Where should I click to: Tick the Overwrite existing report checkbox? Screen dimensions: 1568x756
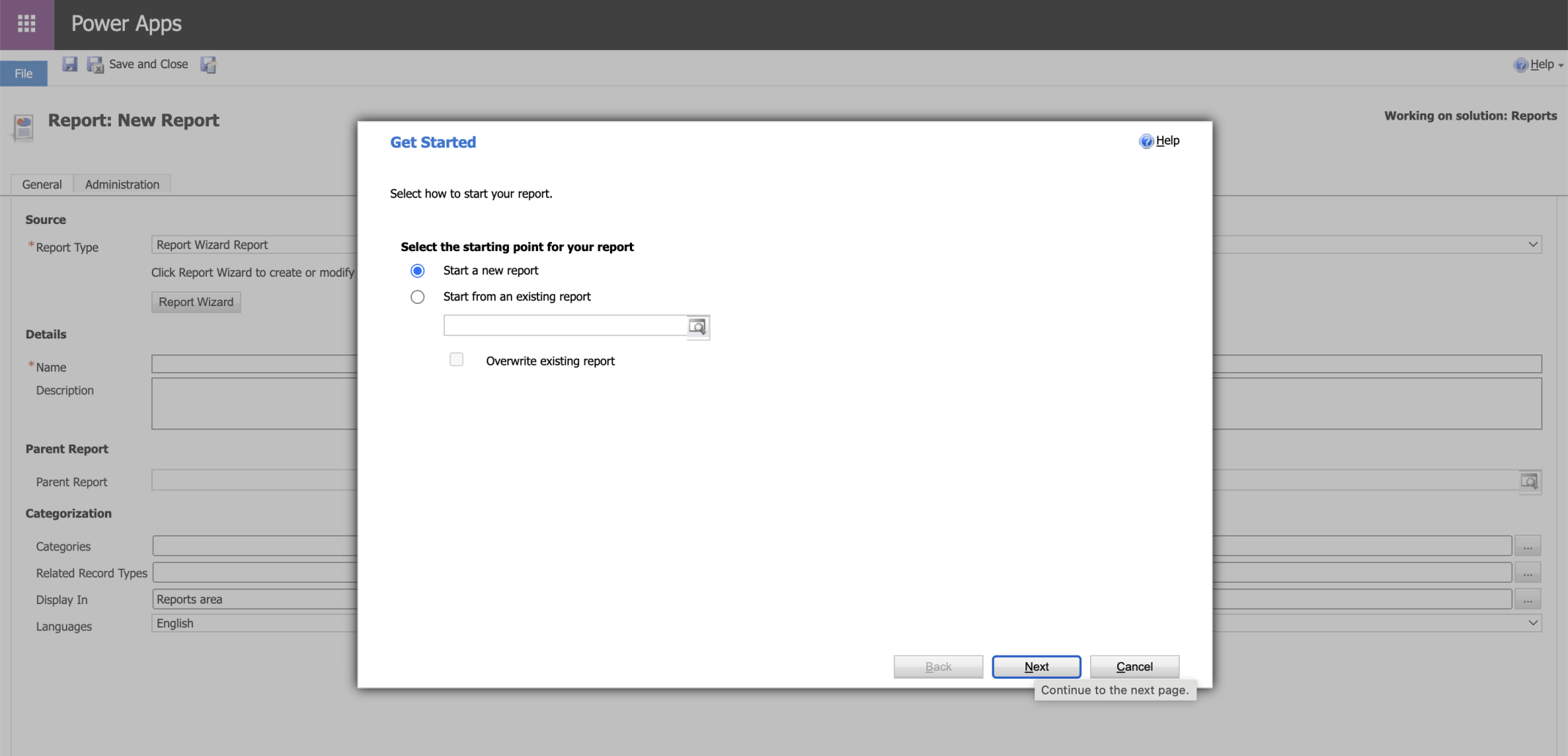click(x=457, y=360)
